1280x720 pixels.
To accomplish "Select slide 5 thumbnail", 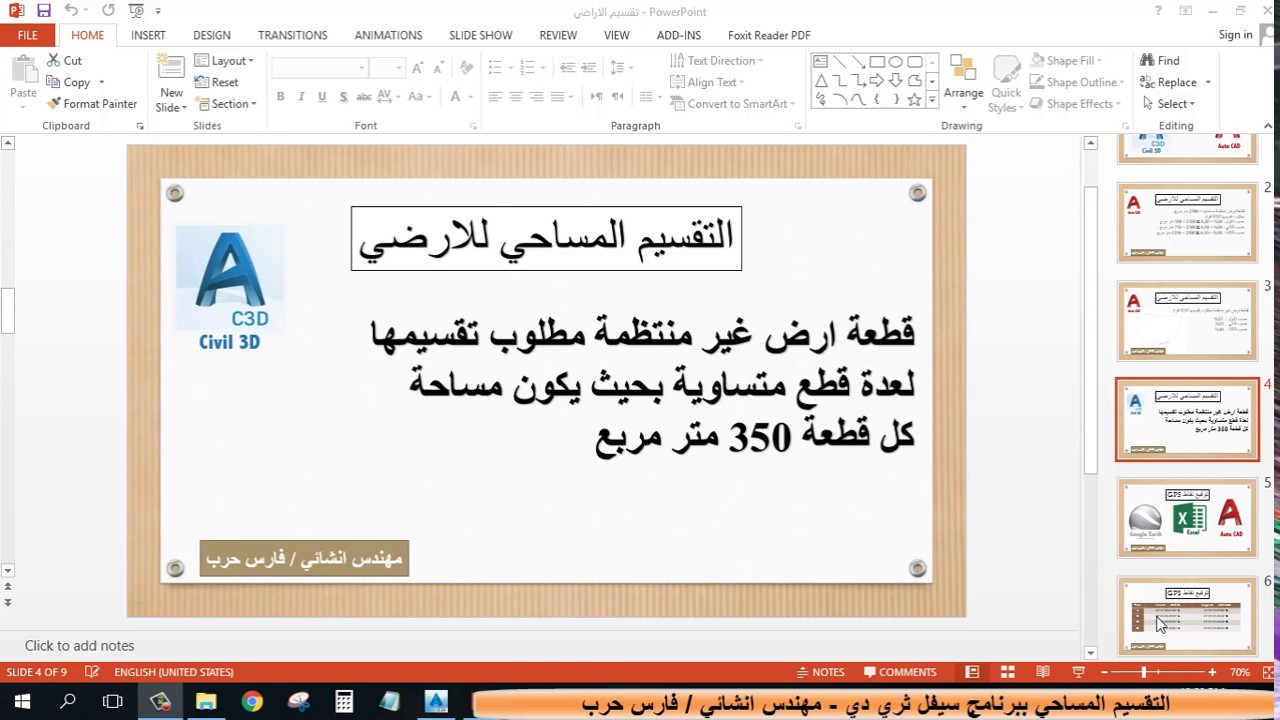I will (1187, 518).
